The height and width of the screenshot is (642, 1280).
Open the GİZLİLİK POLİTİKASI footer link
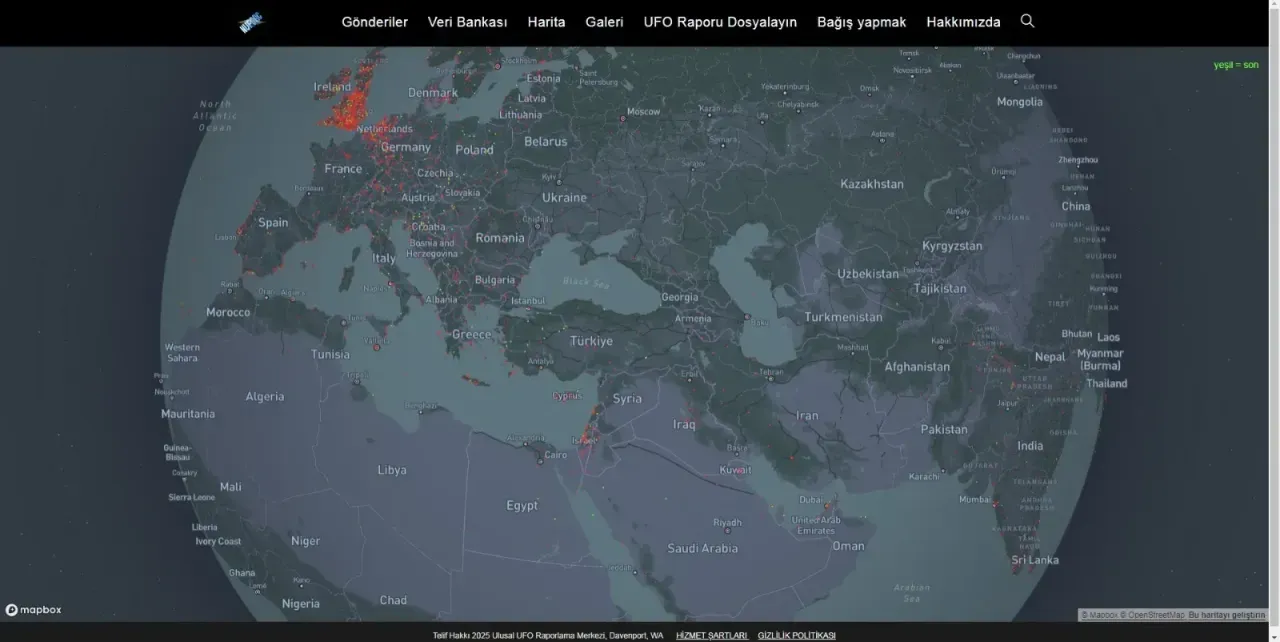796,635
